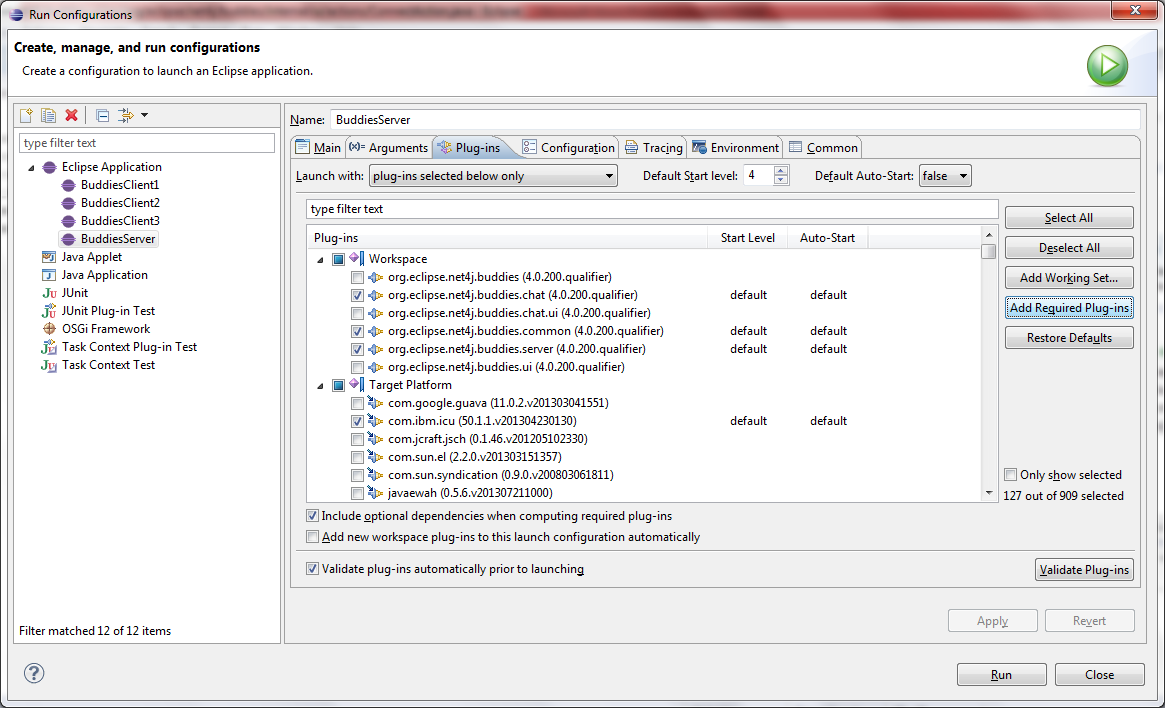Viewport: 1165px width, 708px height.
Task: Click the Deselect All button
Action: point(1068,248)
